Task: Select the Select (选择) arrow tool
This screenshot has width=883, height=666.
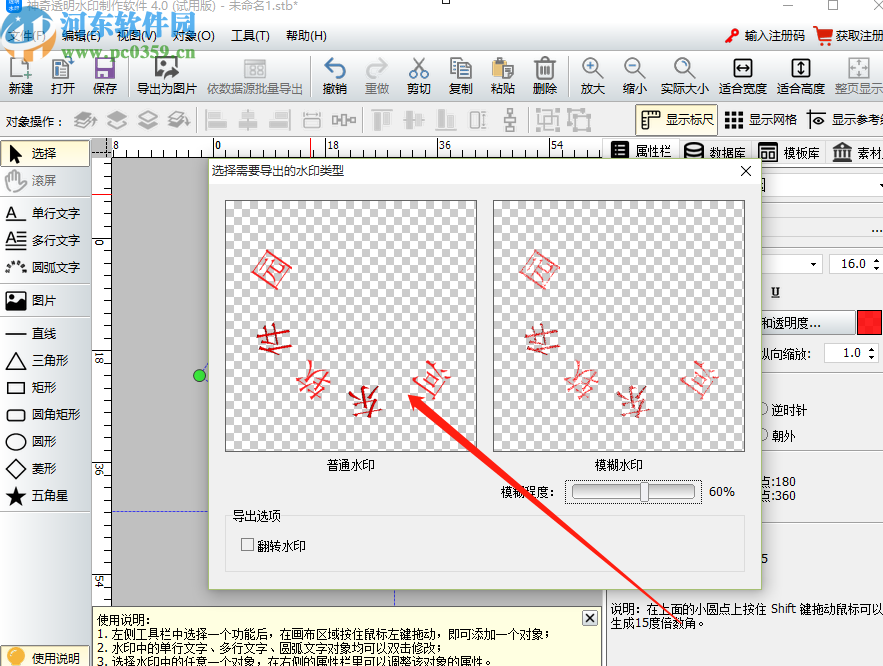Action: point(45,153)
